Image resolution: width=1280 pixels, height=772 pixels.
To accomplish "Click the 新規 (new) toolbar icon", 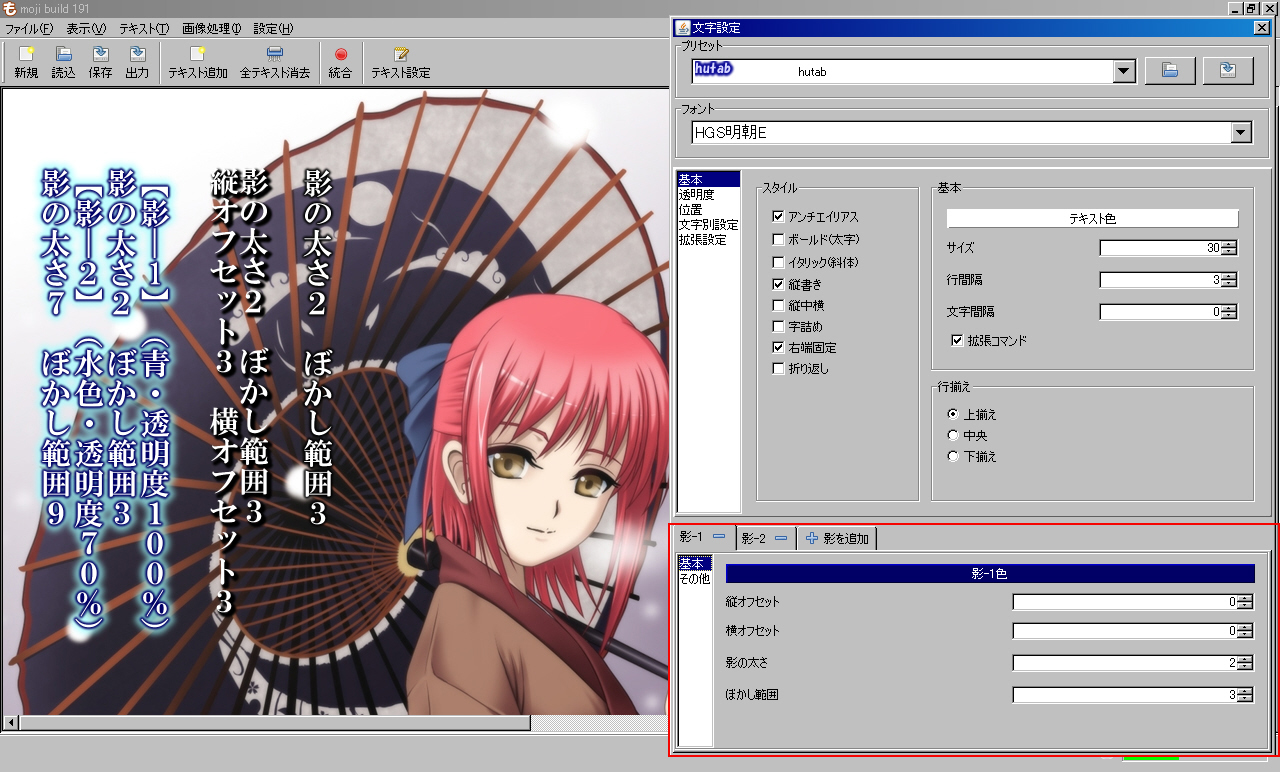I will pyautogui.click(x=26, y=63).
